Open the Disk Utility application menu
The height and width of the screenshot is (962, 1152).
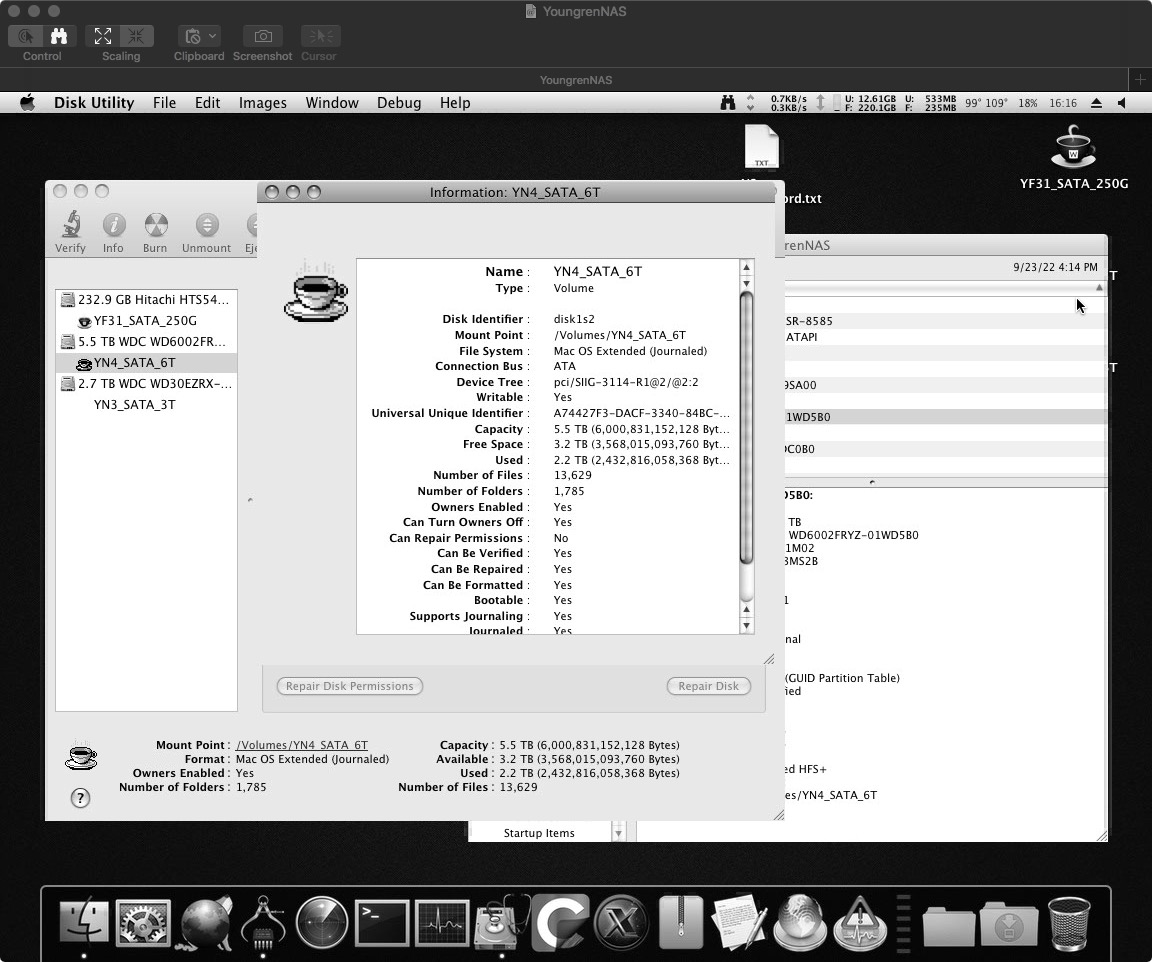click(94, 103)
